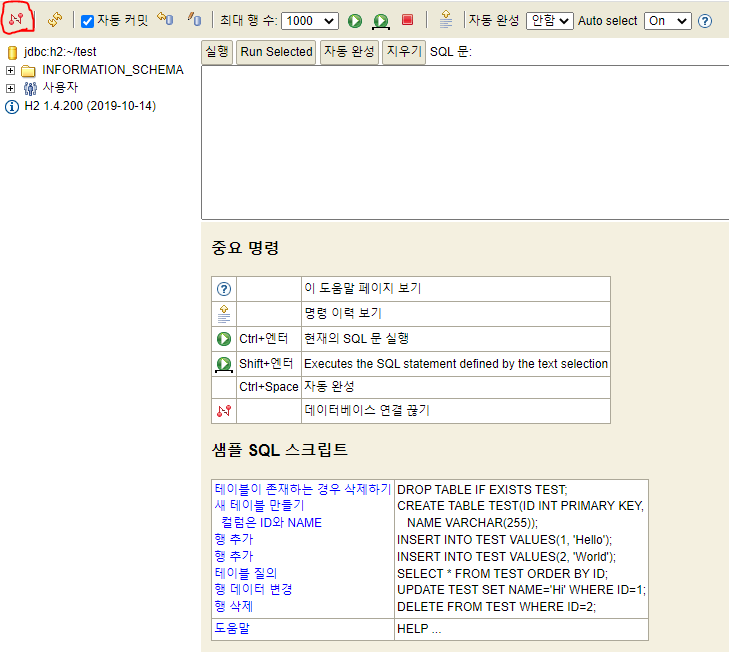Image resolution: width=729 pixels, height=652 pixels.
Task: Click the 명령 이력 보기 text
Action: [x=343, y=313]
